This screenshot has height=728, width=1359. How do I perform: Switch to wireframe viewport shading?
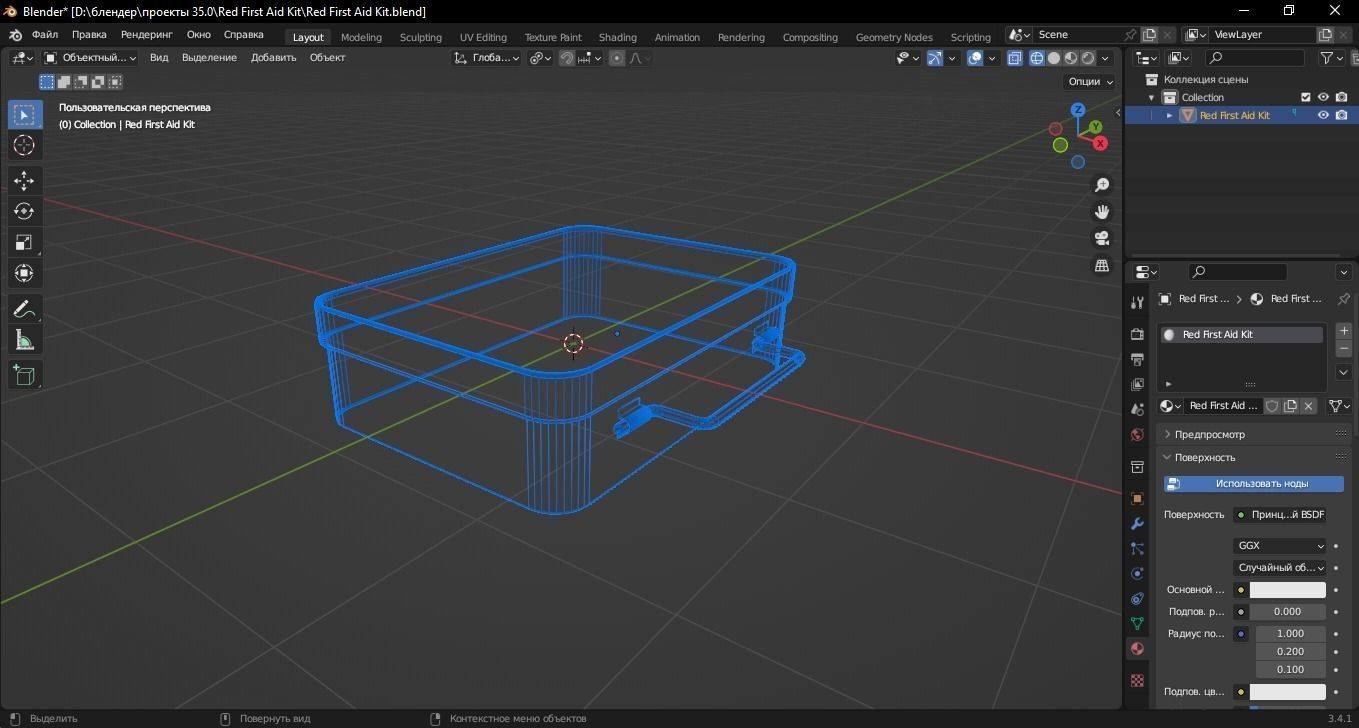pyautogui.click(x=1036, y=58)
